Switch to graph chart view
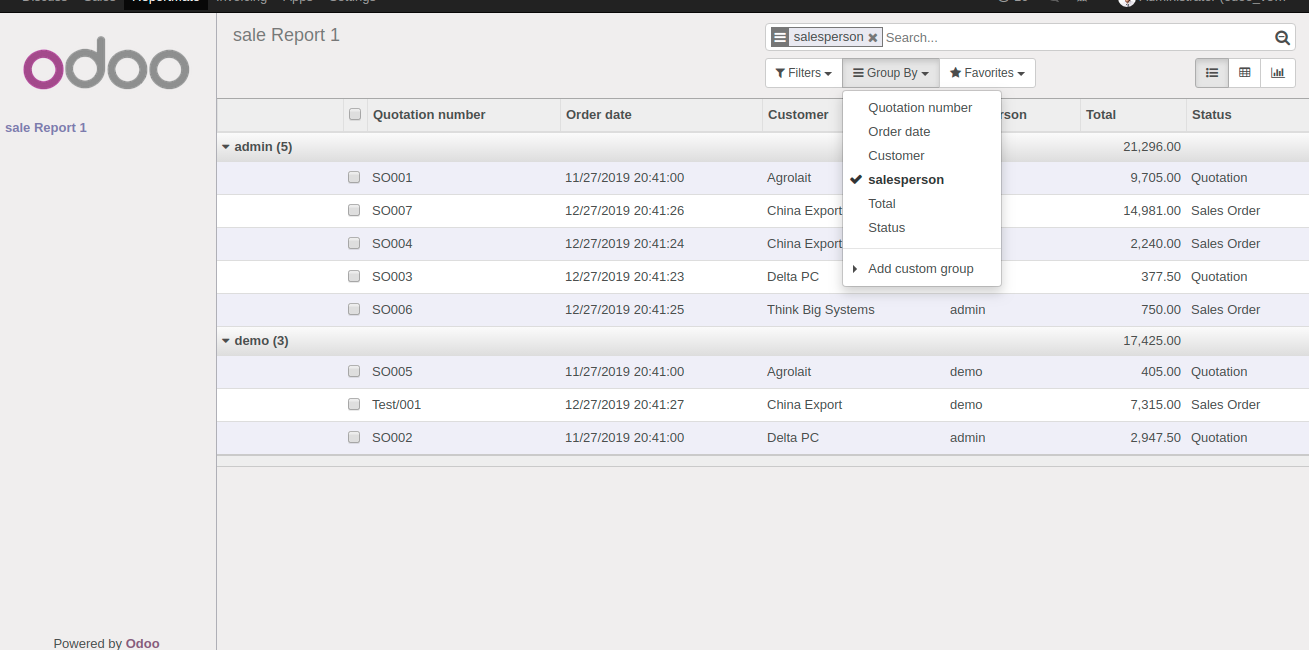 tap(1277, 73)
